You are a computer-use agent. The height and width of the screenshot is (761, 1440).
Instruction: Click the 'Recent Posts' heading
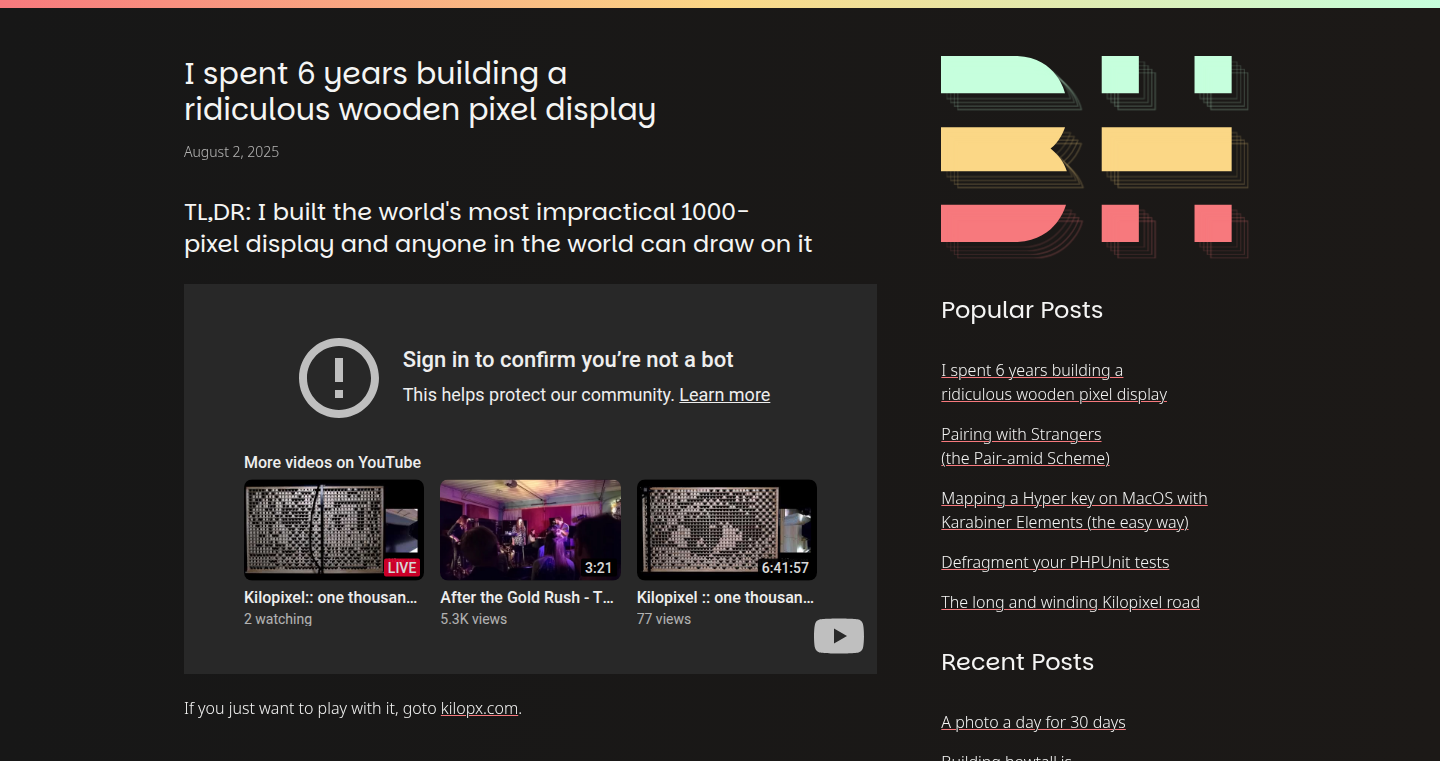coord(1017,662)
